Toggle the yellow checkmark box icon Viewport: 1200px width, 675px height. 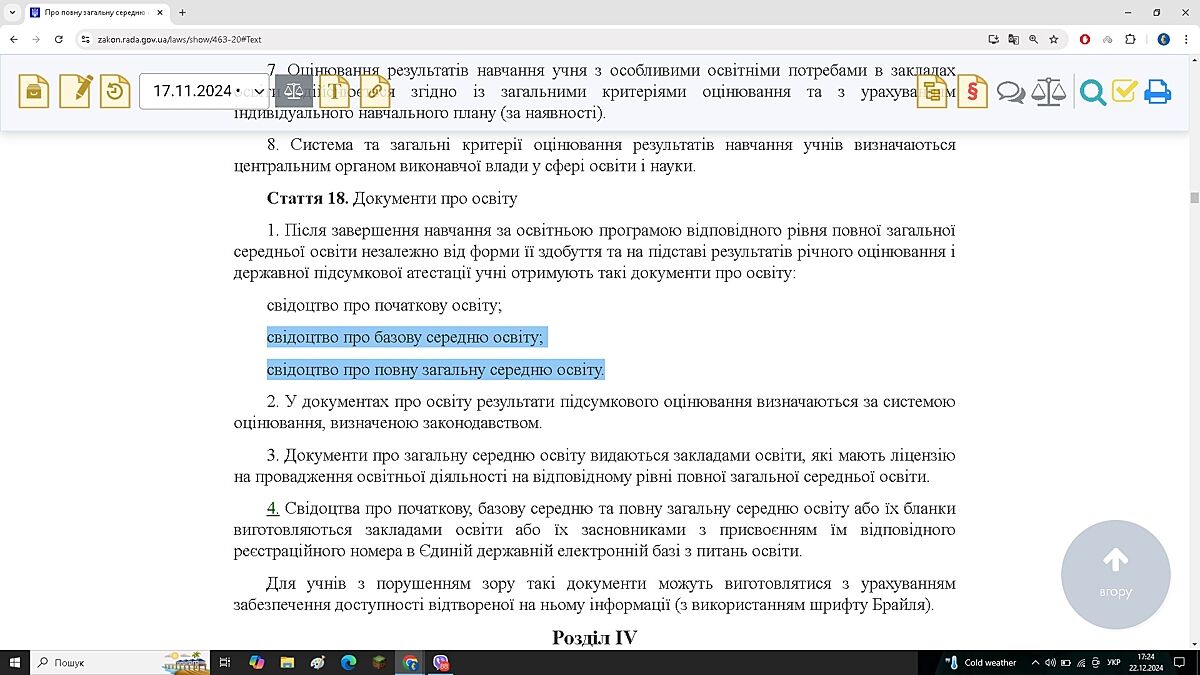[1125, 91]
